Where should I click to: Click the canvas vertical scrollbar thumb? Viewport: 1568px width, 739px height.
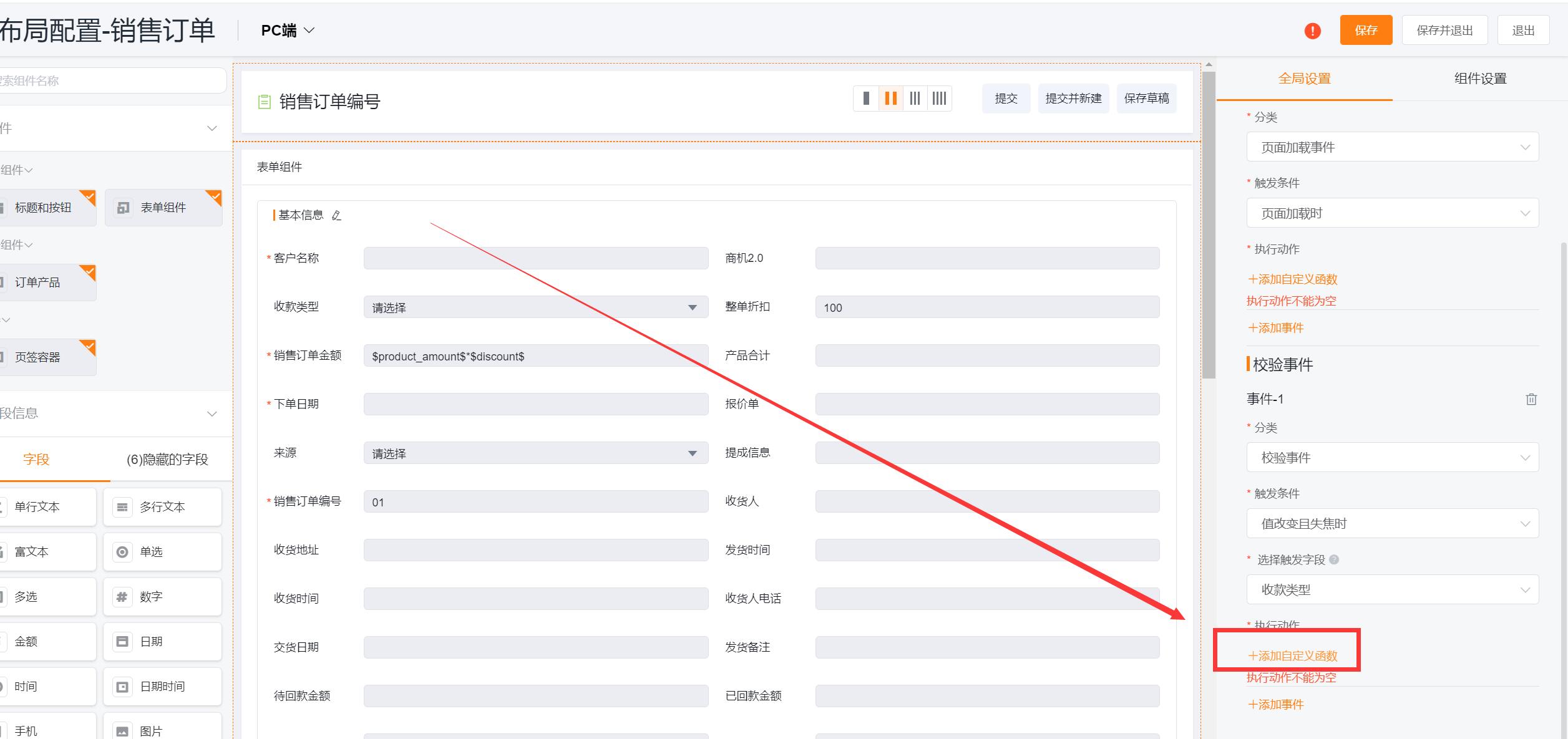pyautogui.click(x=1209, y=225)
